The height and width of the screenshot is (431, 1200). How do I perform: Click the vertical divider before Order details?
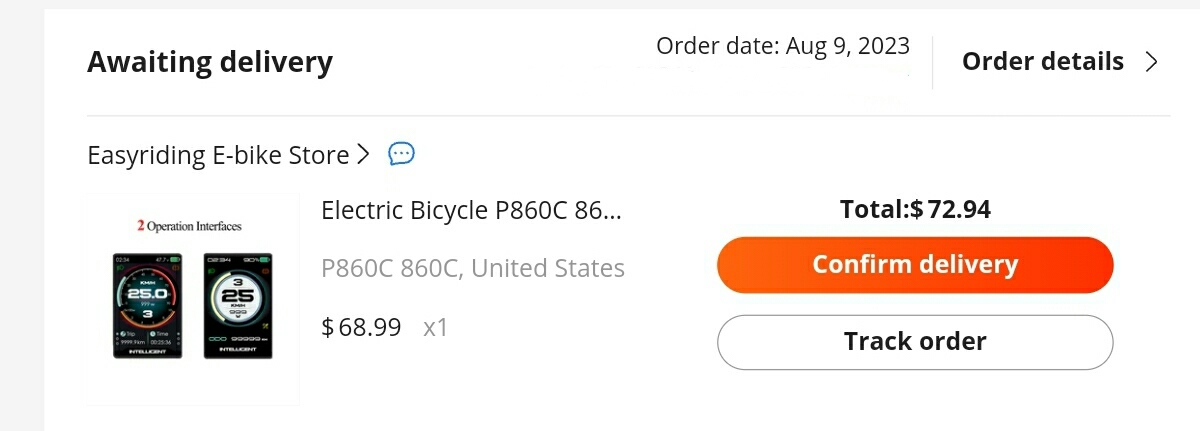(933, 62)
